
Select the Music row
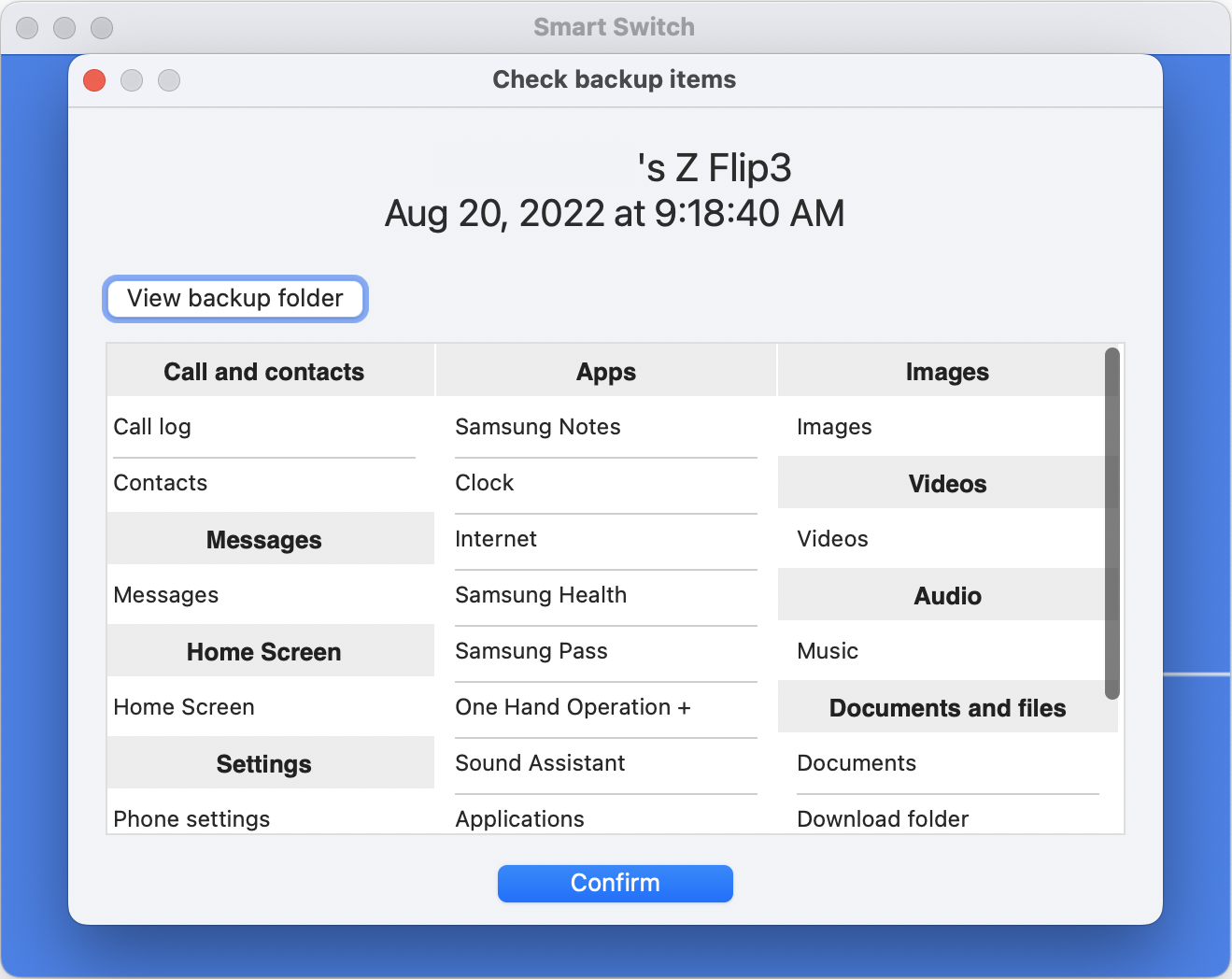(942, 651)
